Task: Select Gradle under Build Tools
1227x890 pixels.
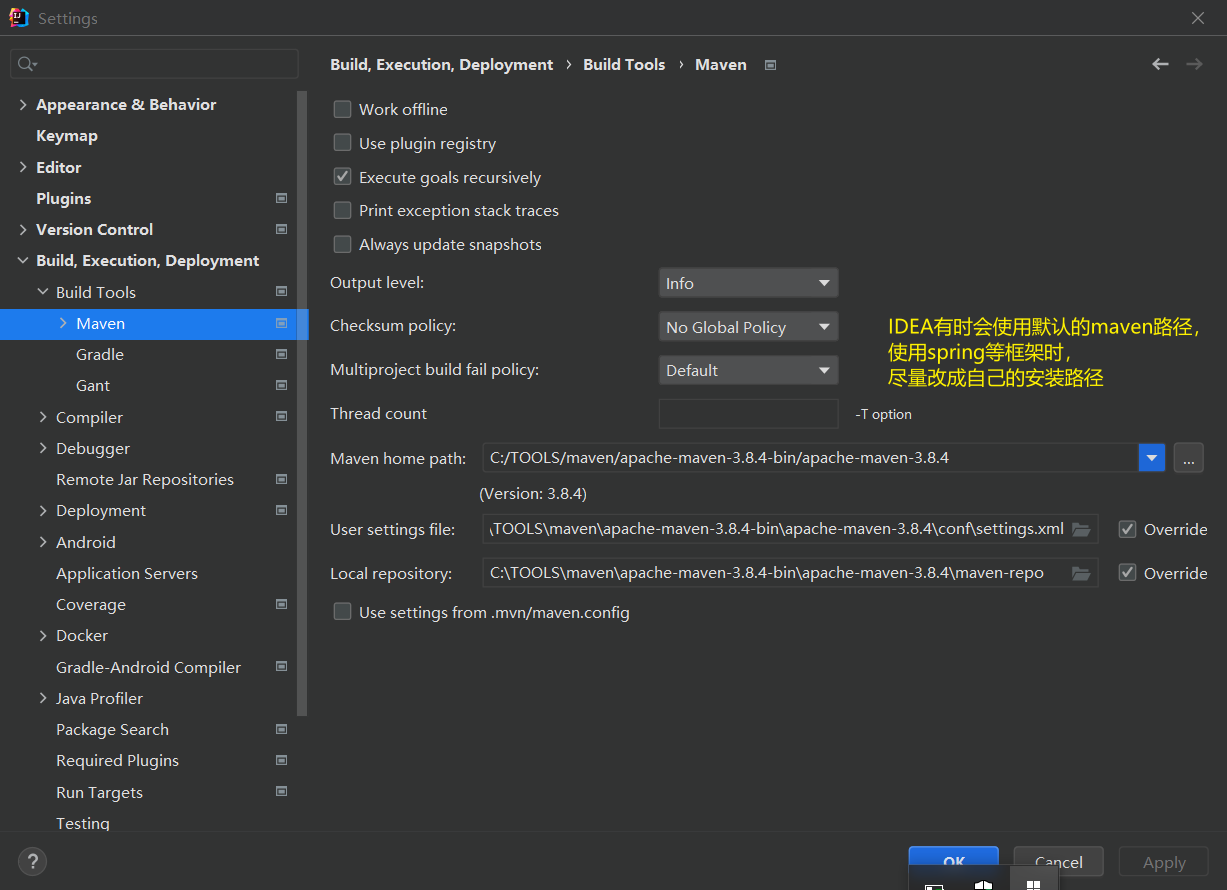Action: 100,354
